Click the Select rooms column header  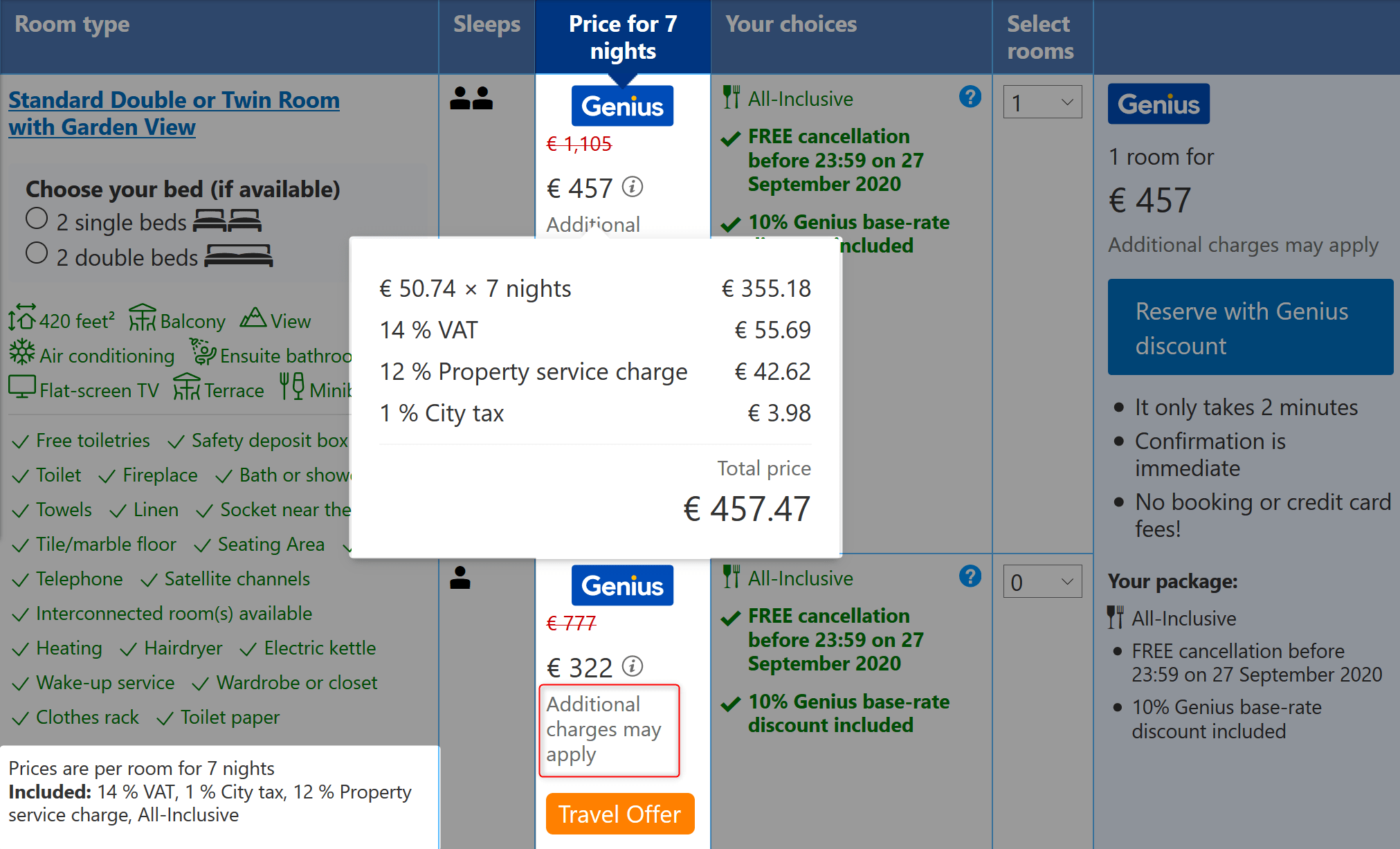click(1040, 37)
